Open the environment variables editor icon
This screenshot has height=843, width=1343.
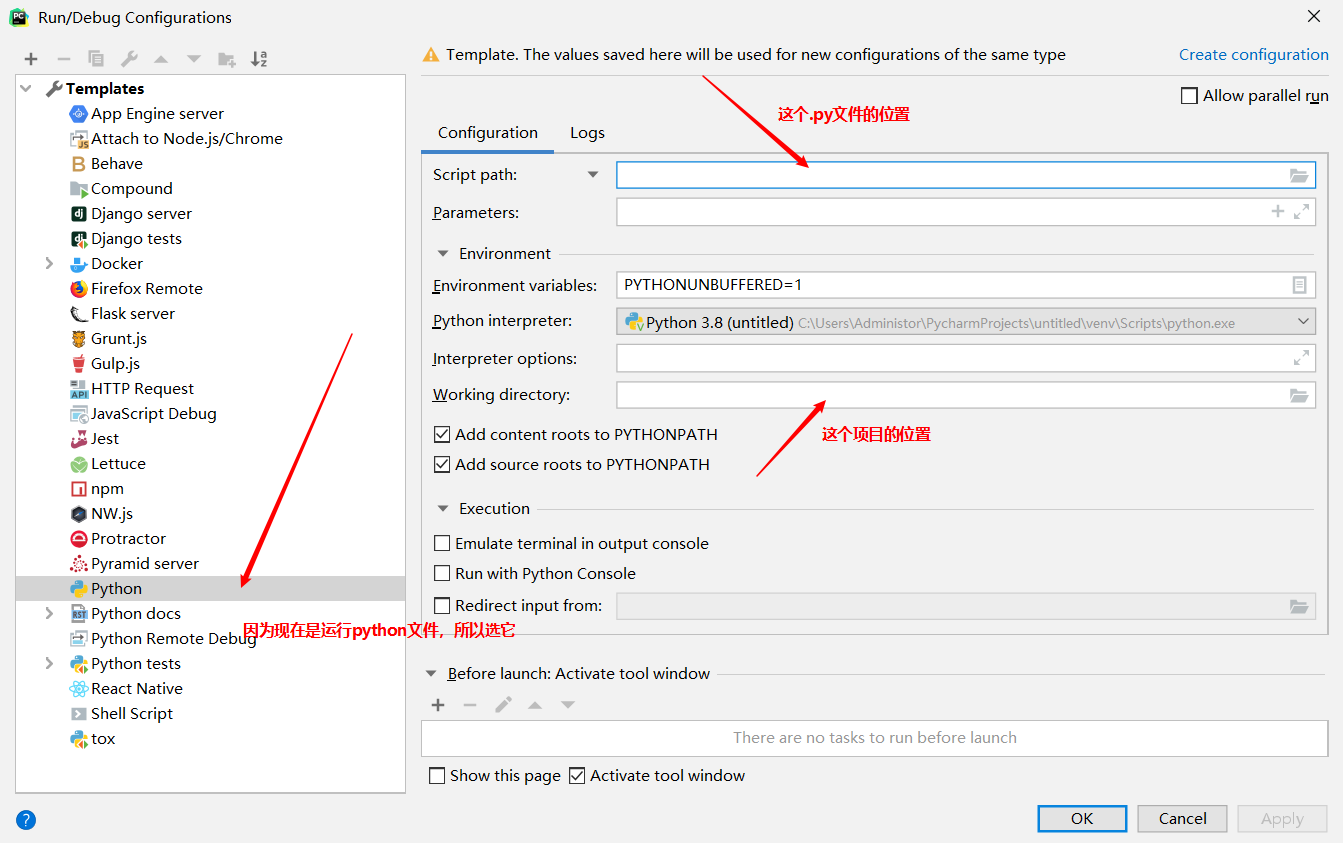(1299, 285)
